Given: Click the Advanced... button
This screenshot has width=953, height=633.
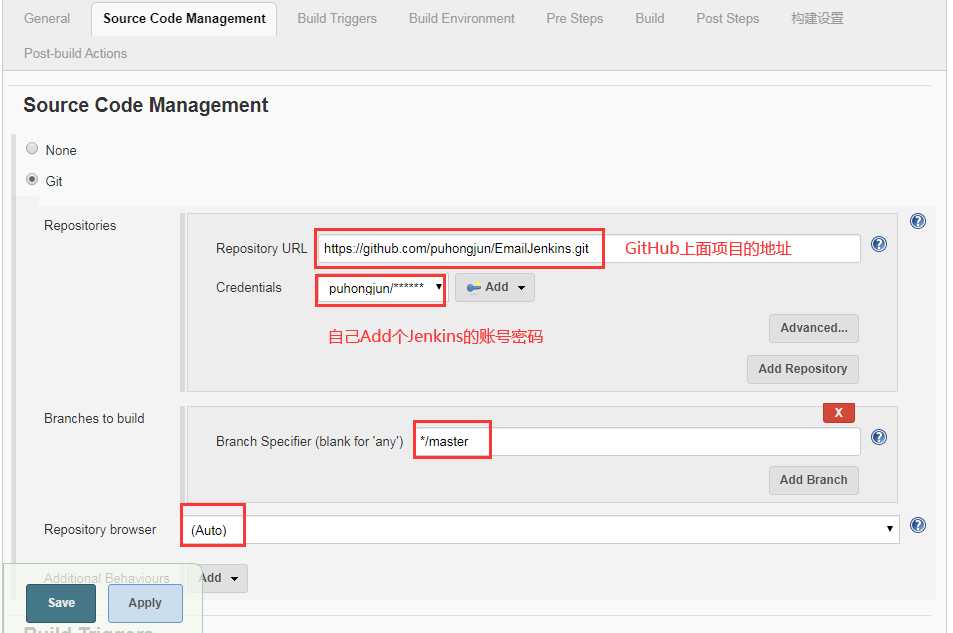Looking at the screenshot, I should 813,328.
